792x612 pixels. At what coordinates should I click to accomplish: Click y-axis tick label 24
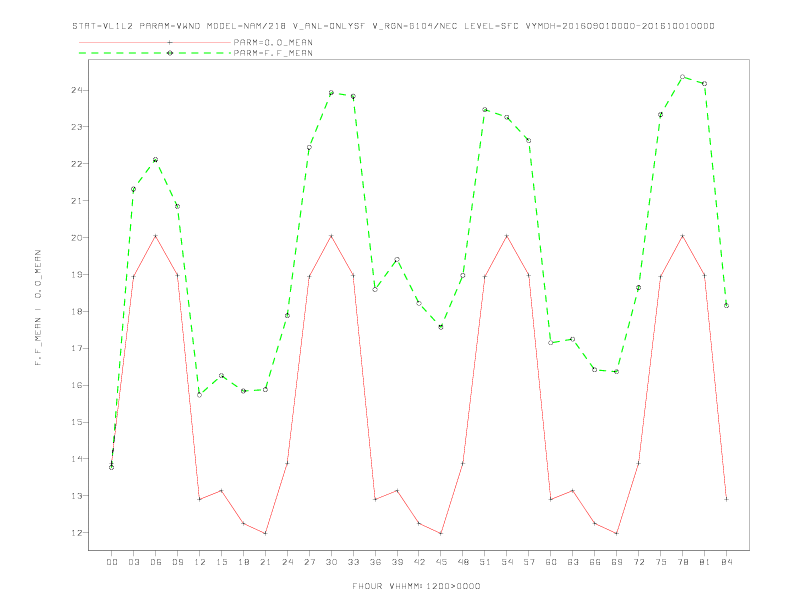77,90
